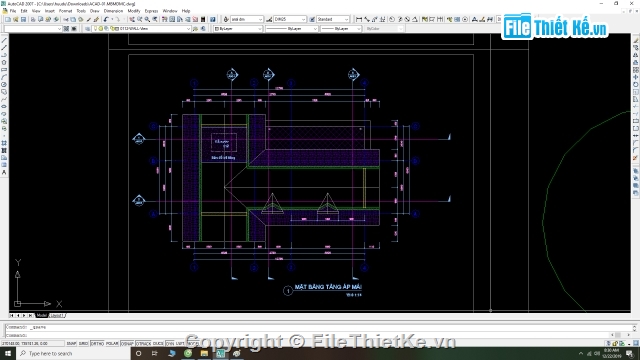Open the dimension style dropdown
The height and width of the screenshot is (360, 640).
click(290, 19)
